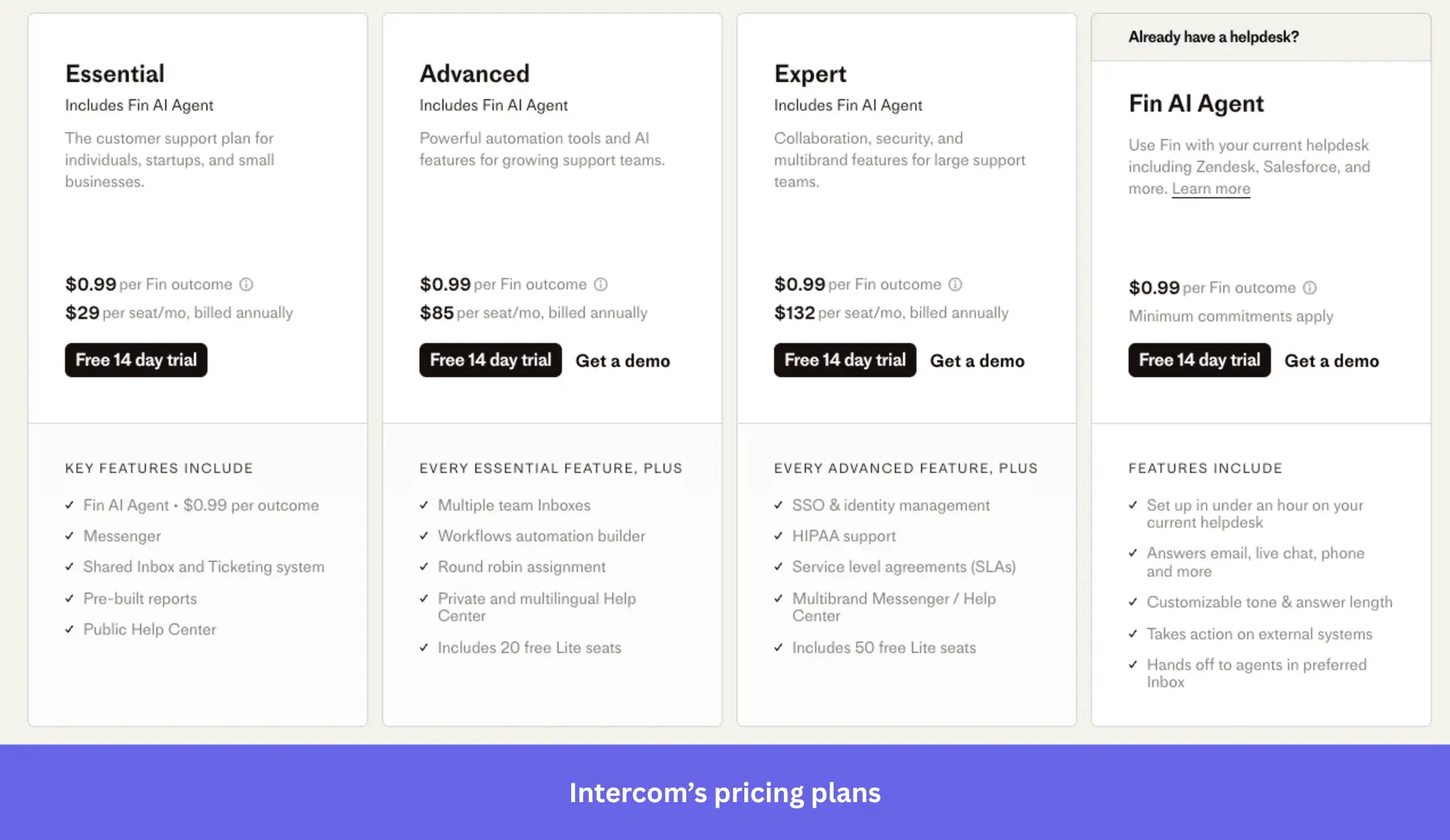Start the Advanced plan free 14 day trial
This screenshot has width=1450, height=840.
click(490, 360)
